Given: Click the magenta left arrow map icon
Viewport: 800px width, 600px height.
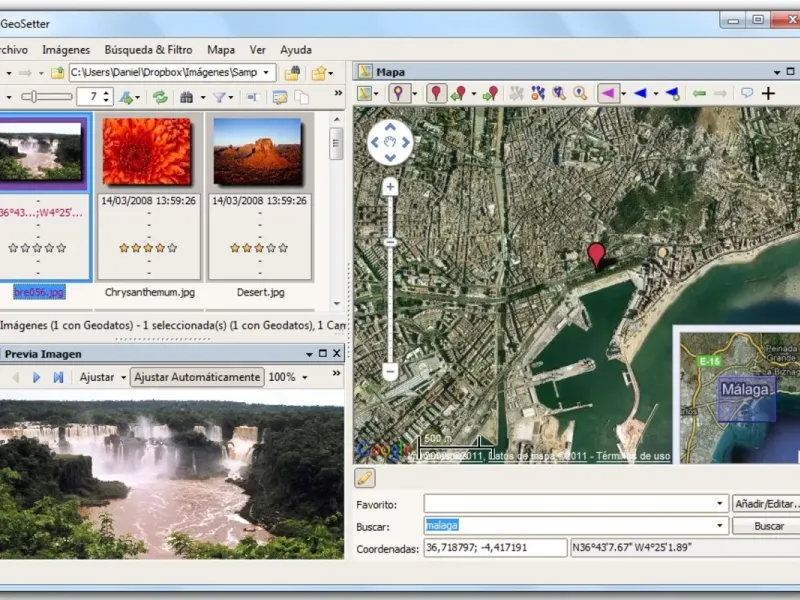Looking at the screenshot, I should click(607, 93).
